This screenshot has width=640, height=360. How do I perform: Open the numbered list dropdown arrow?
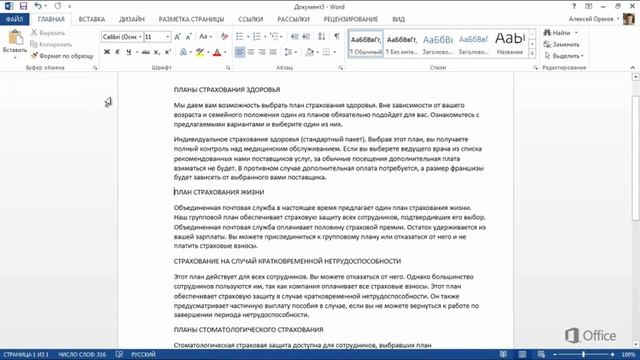pos(265,37)
